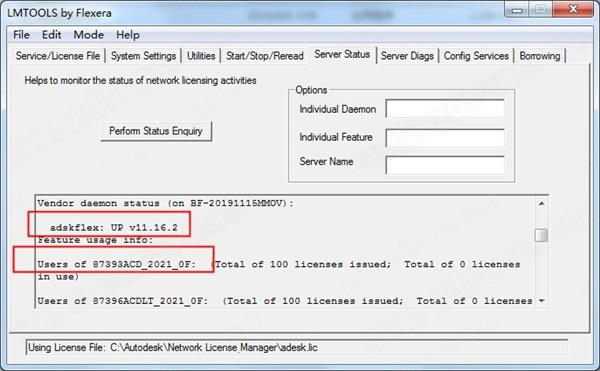Focus the Individual Daemon input field

pyautogui.click(x=445, y=109)
